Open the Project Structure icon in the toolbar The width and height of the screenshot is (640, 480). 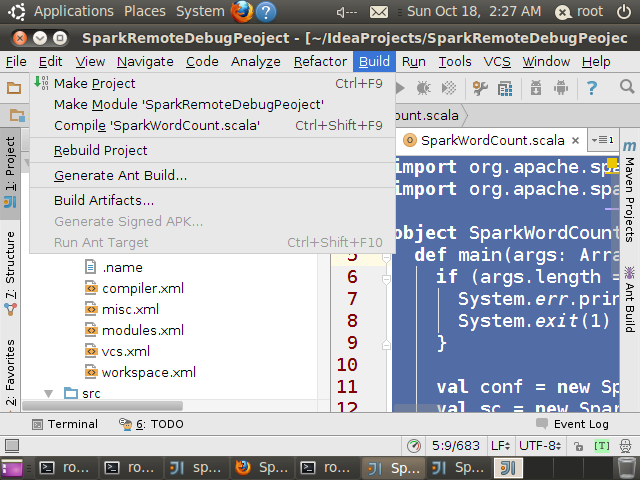tap(505, 89)
